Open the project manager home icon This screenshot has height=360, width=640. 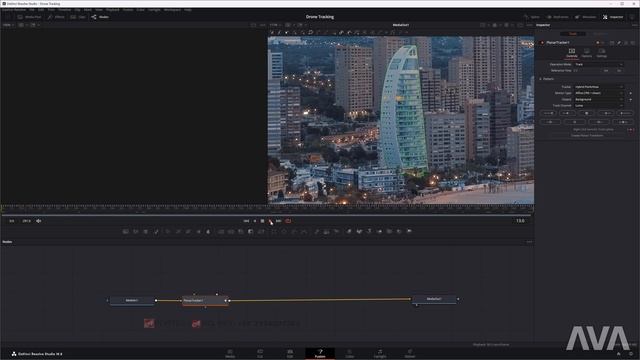point(618,354)
